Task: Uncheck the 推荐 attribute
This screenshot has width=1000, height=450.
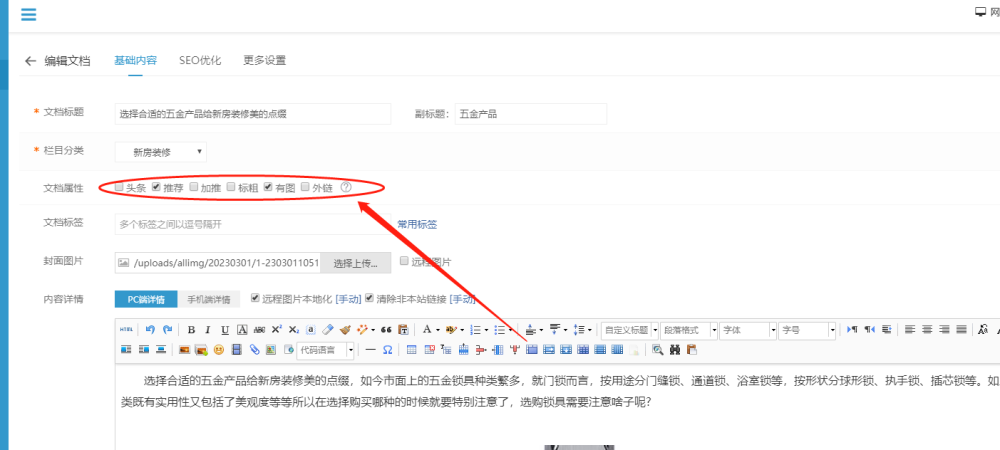Action: tap(156, 187)
